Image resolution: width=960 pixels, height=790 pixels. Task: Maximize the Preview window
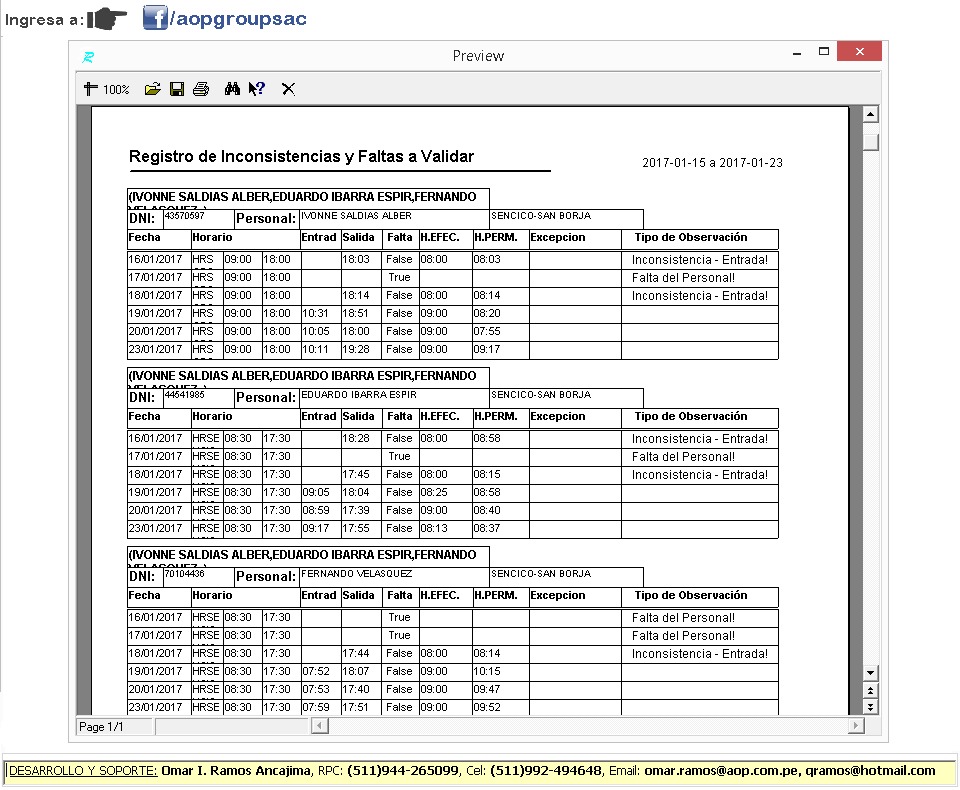[824, 51]
